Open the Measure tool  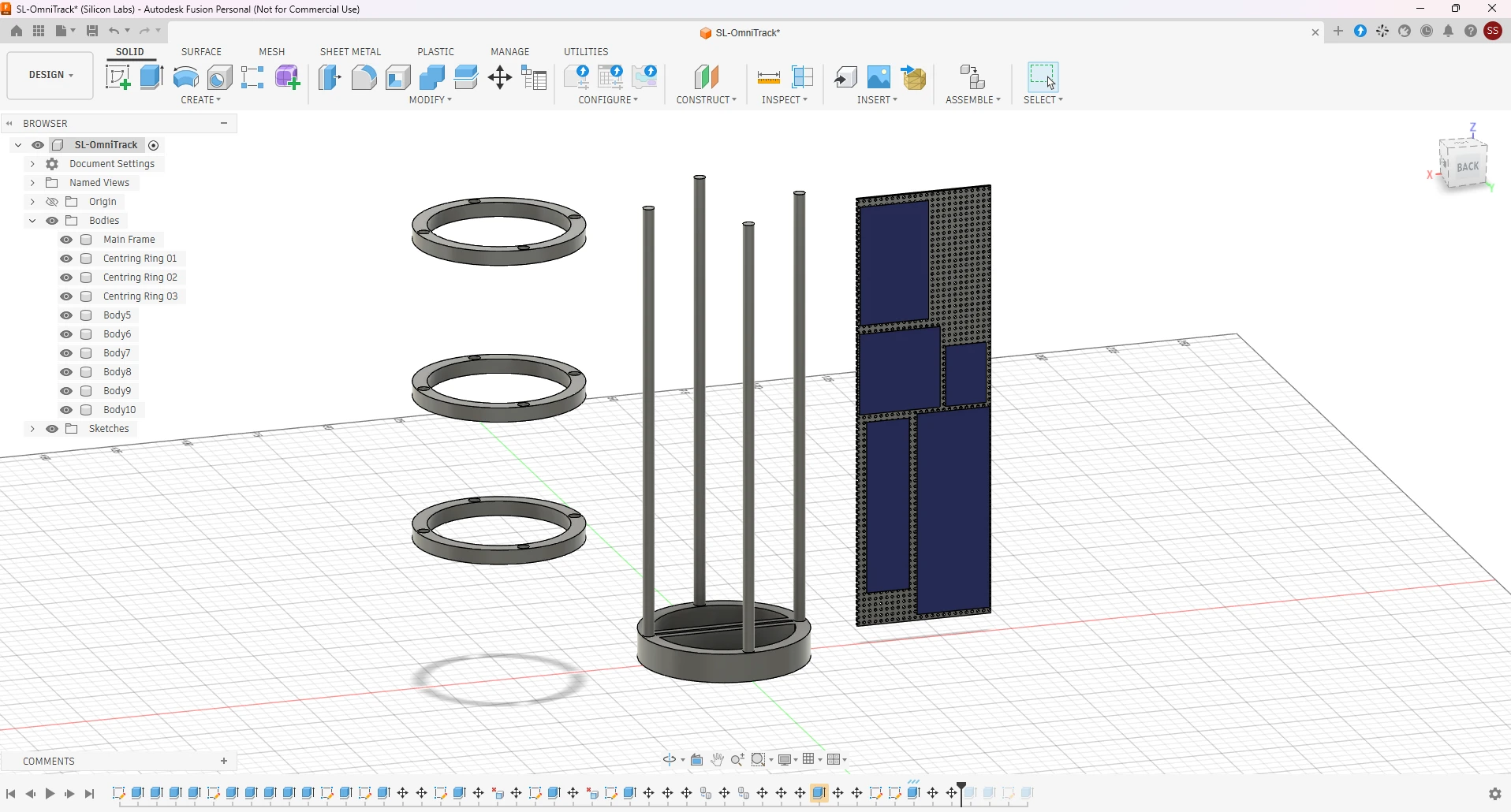768,77
